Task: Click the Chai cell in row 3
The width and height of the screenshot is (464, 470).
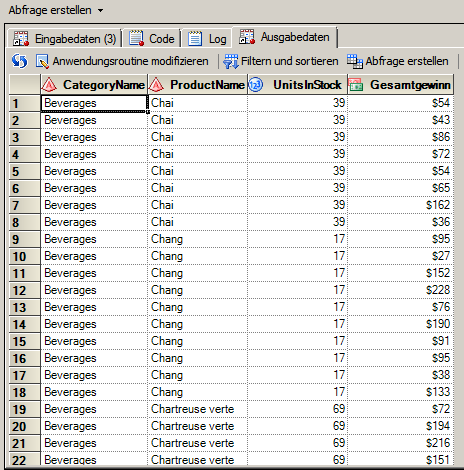Action: [198, 137]
